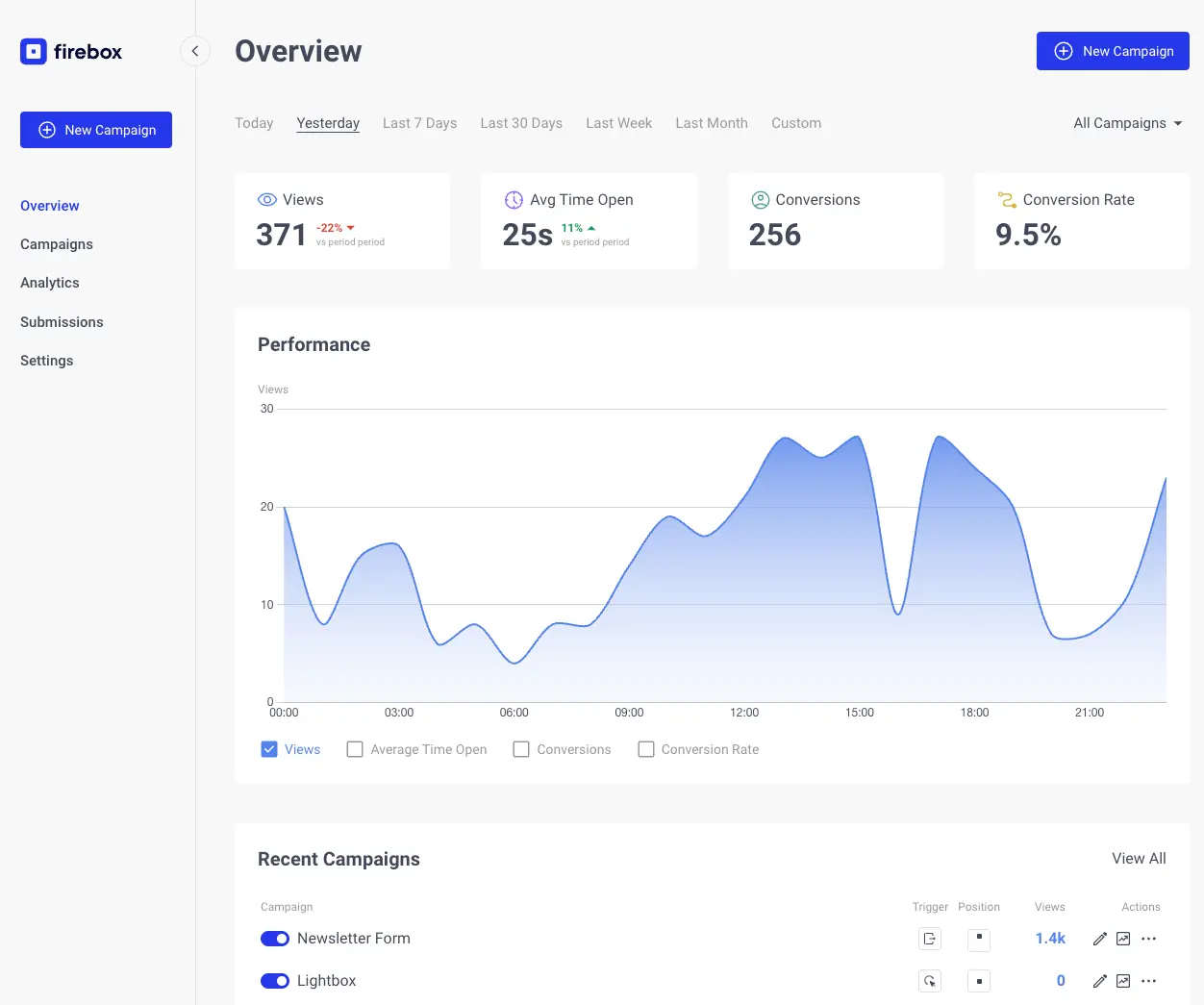
Task: Open the Campaigns sidebar item
Action: [x=57, y=244]
